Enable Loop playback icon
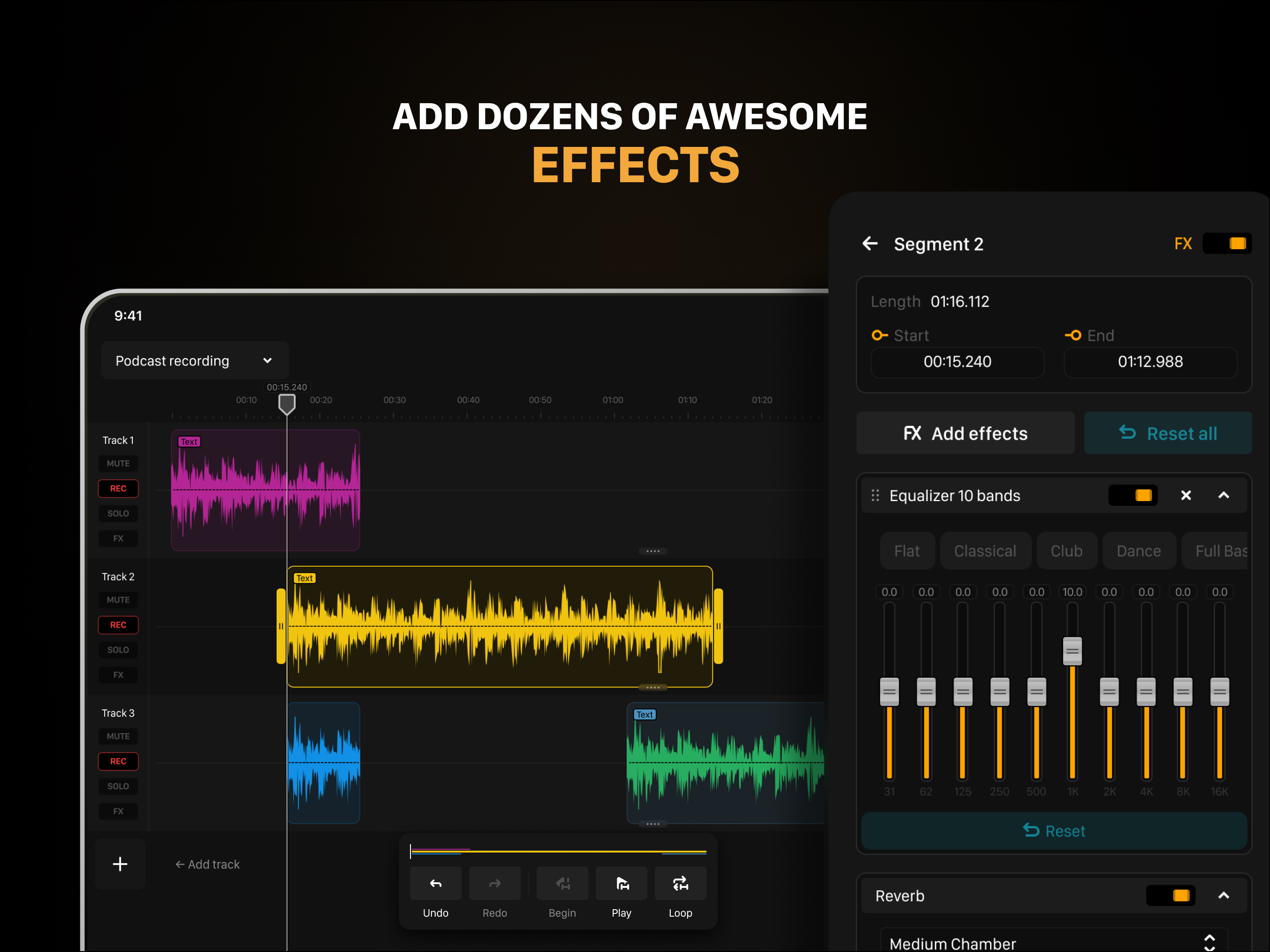The image size is (1270, 952). tap(681, 883)
